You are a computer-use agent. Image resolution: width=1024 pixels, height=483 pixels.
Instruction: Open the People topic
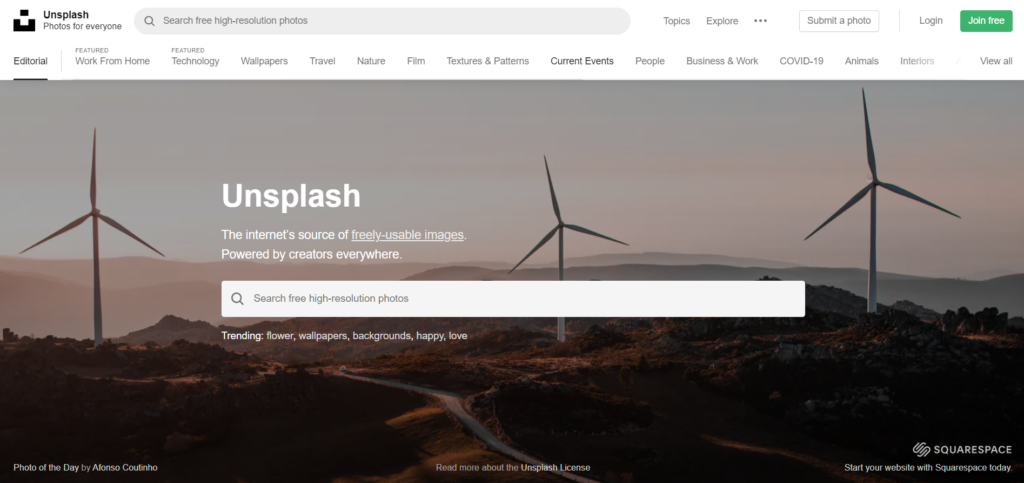pos(650,61)
